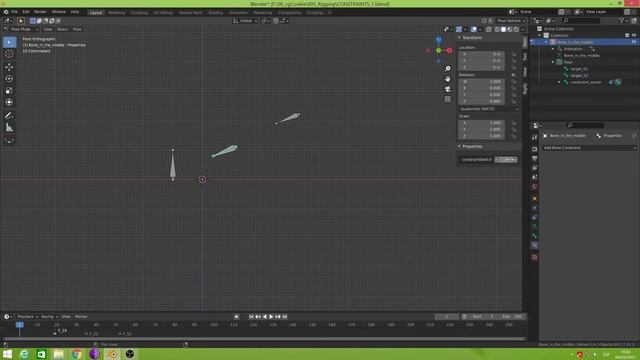Click the blue Z axis gizmo ball
Viewport: 640px width, 360px height.
coord(438,40)
